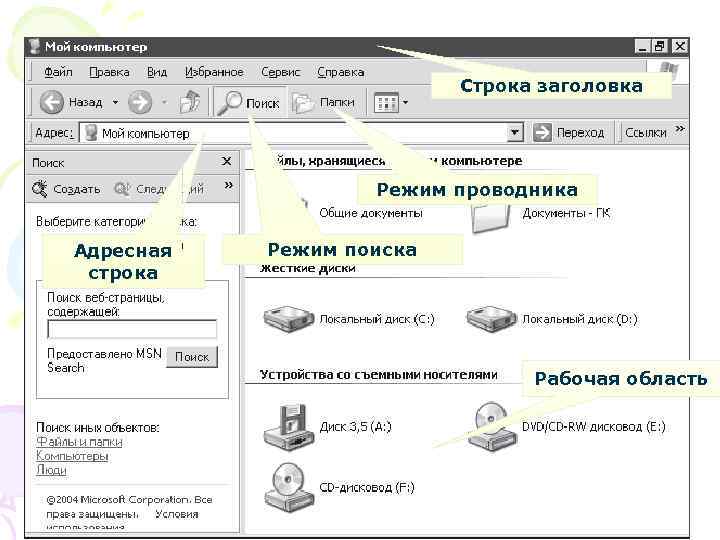Viewport: 720px width, 540px height.
Task: Go up one folder level icon
Action: (x=190, y=102)
